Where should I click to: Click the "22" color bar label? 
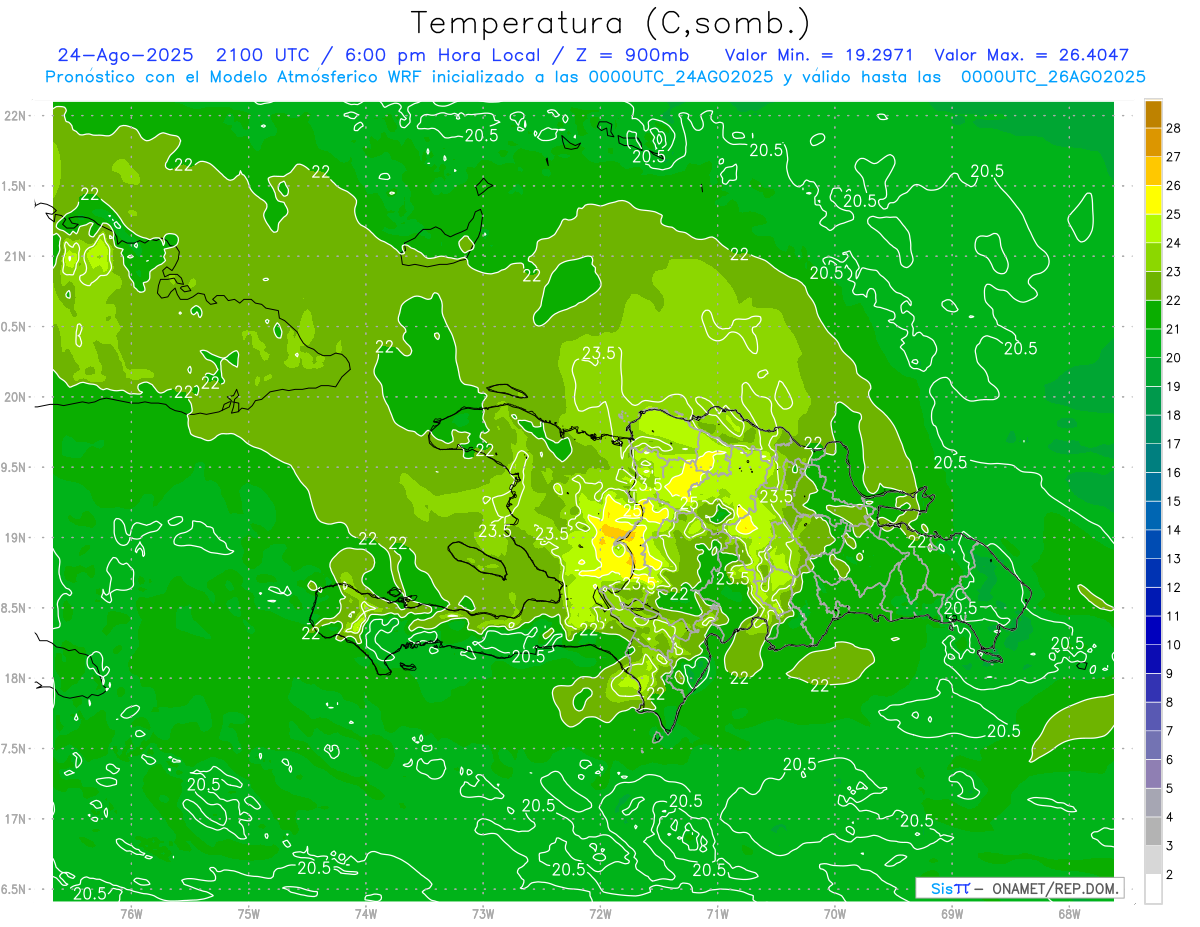pyautogui.click(x=1173, y=301)
